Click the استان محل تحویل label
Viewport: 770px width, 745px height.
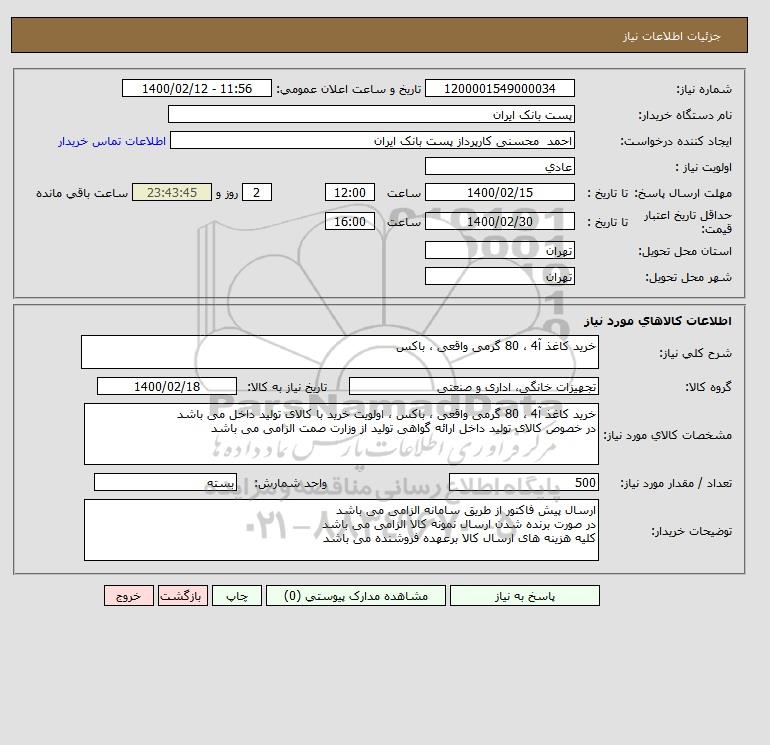coord(685,251)
